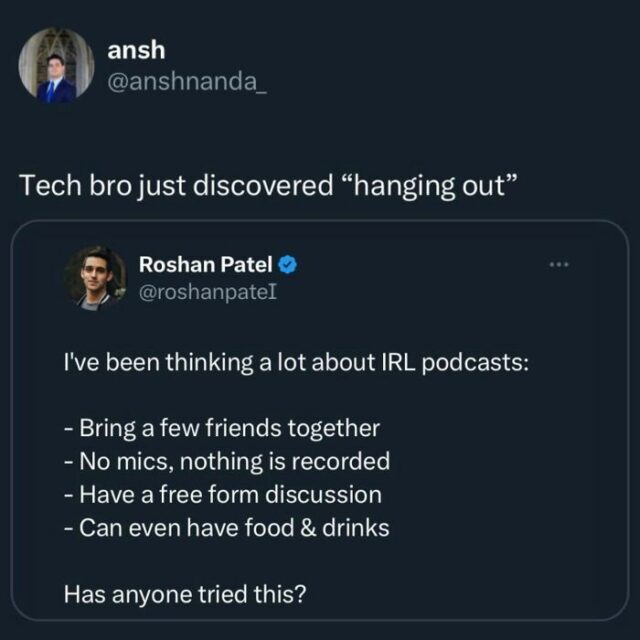The height and width of the screenshot is (640, 640).
Task: Select the Can even have food & drinks line
Action: pos(227,528)
